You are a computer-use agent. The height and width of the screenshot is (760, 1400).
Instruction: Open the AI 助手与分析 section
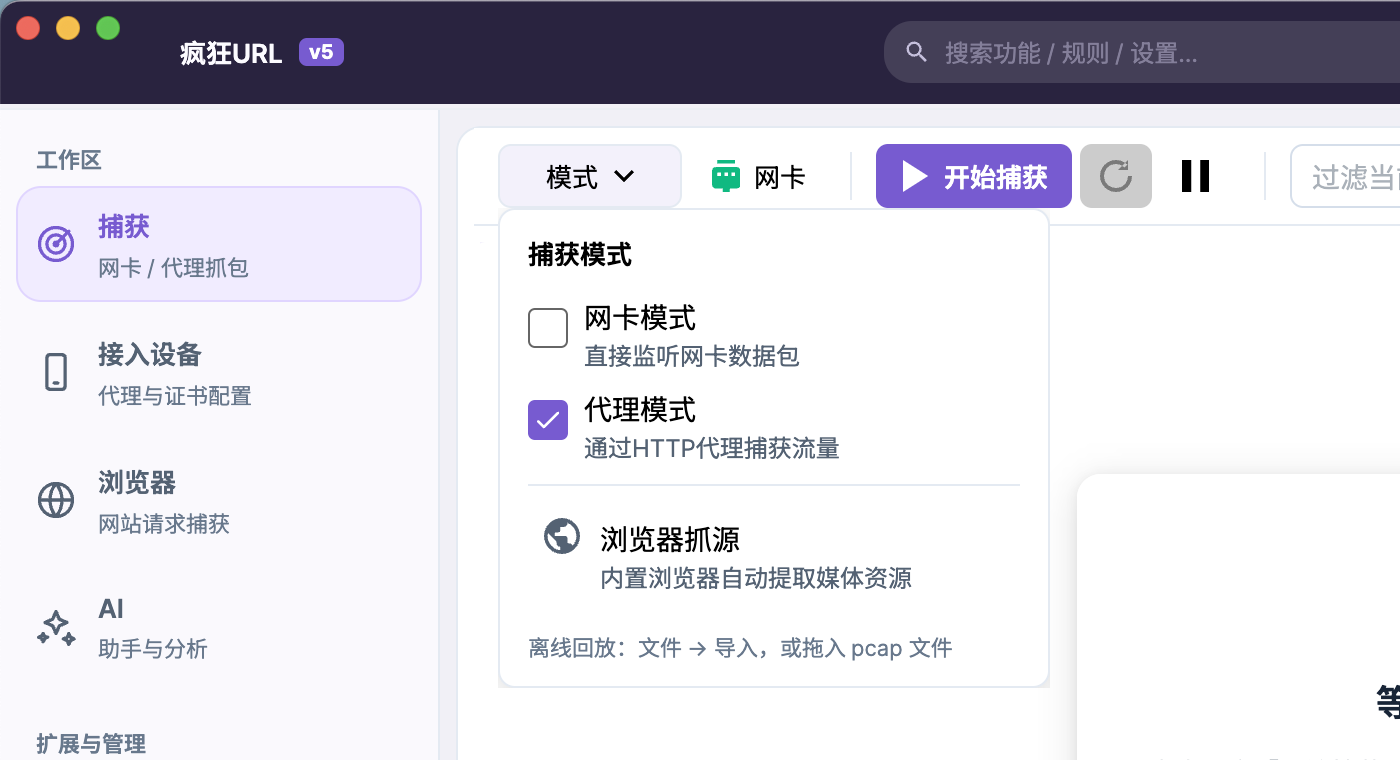coord(219,627)
